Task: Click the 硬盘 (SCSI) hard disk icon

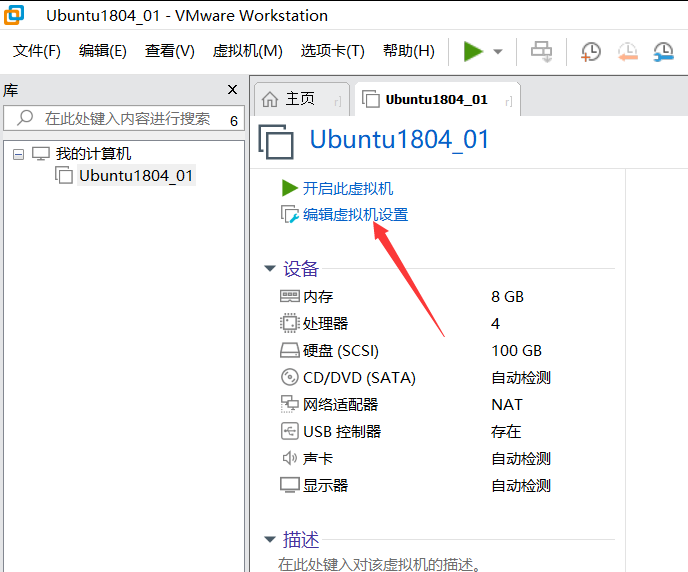Action: point(290,350)
